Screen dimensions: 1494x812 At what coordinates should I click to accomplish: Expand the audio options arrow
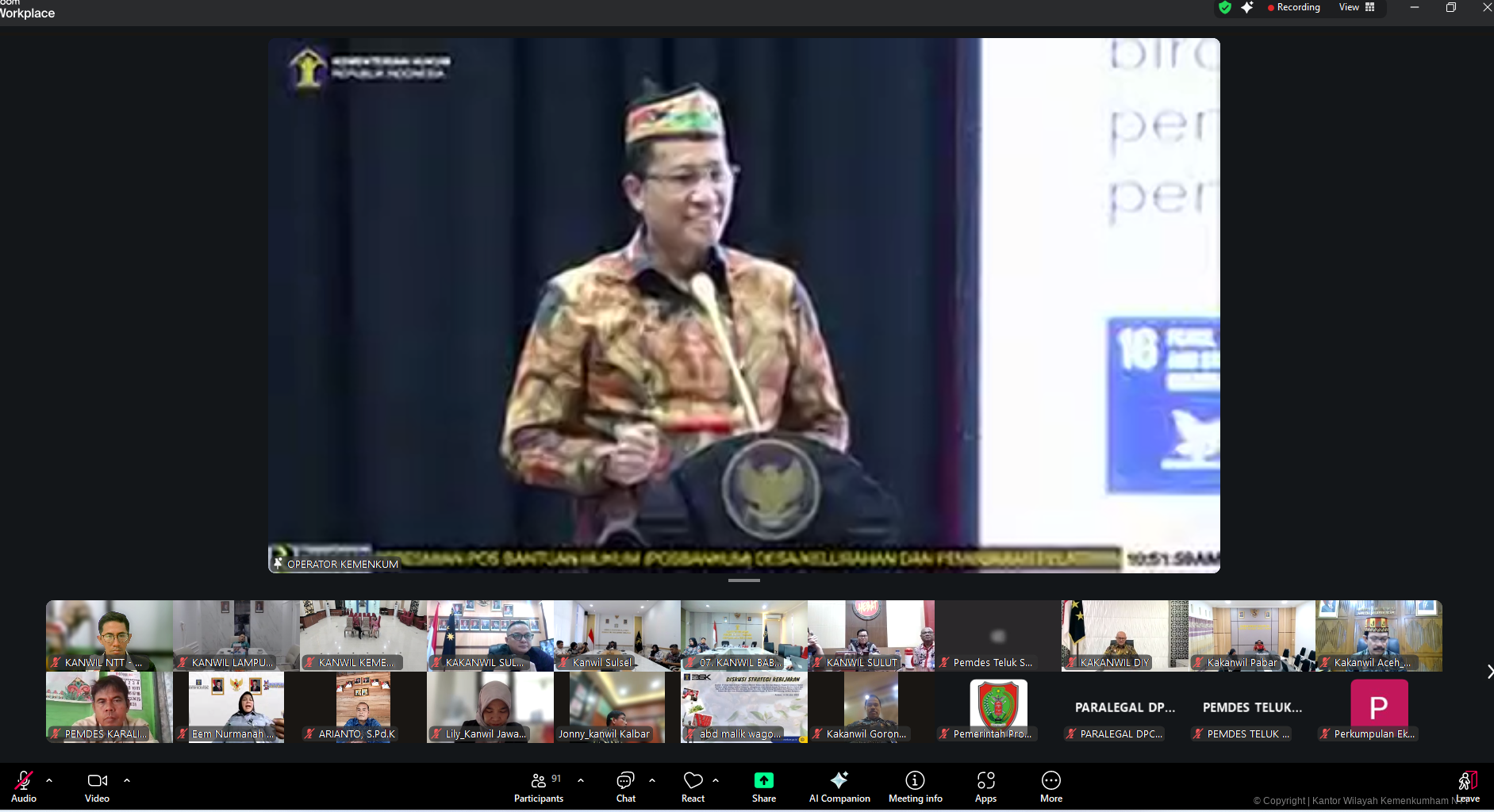[x=49, y=780]
